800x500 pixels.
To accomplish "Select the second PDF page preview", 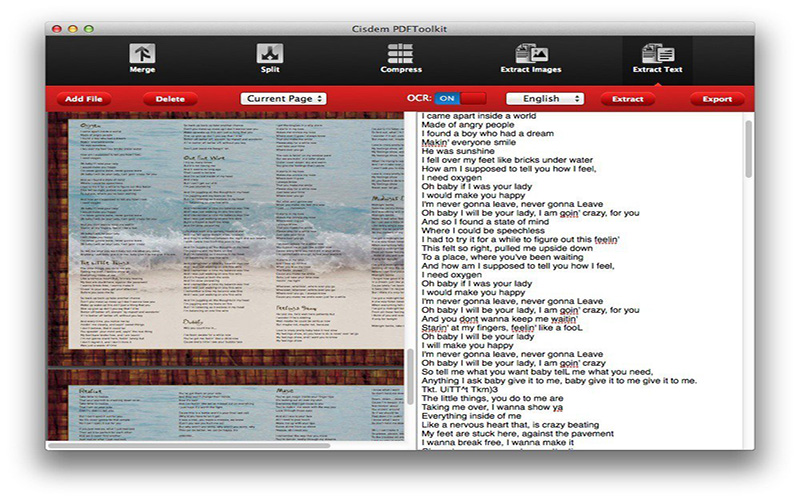I will pyautogui.click(x=226, y=405).
